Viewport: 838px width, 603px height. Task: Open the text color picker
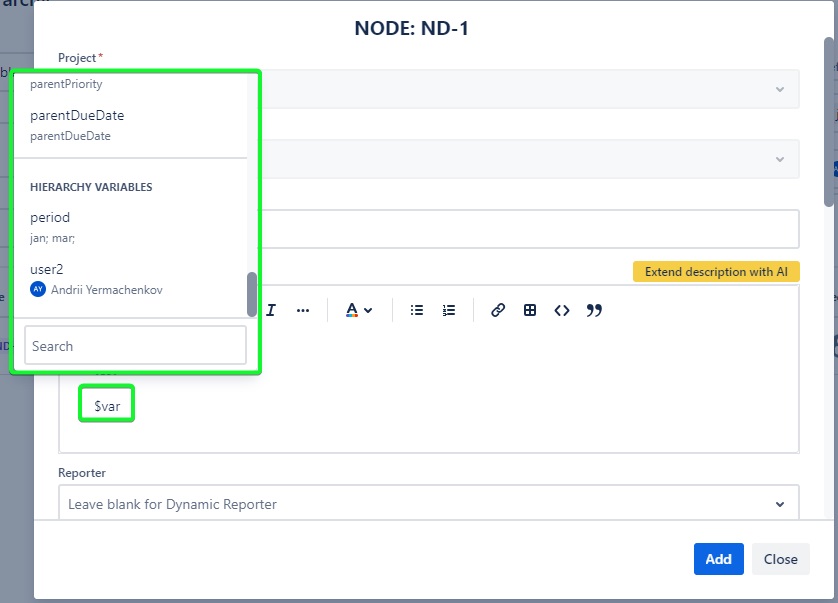358,310
